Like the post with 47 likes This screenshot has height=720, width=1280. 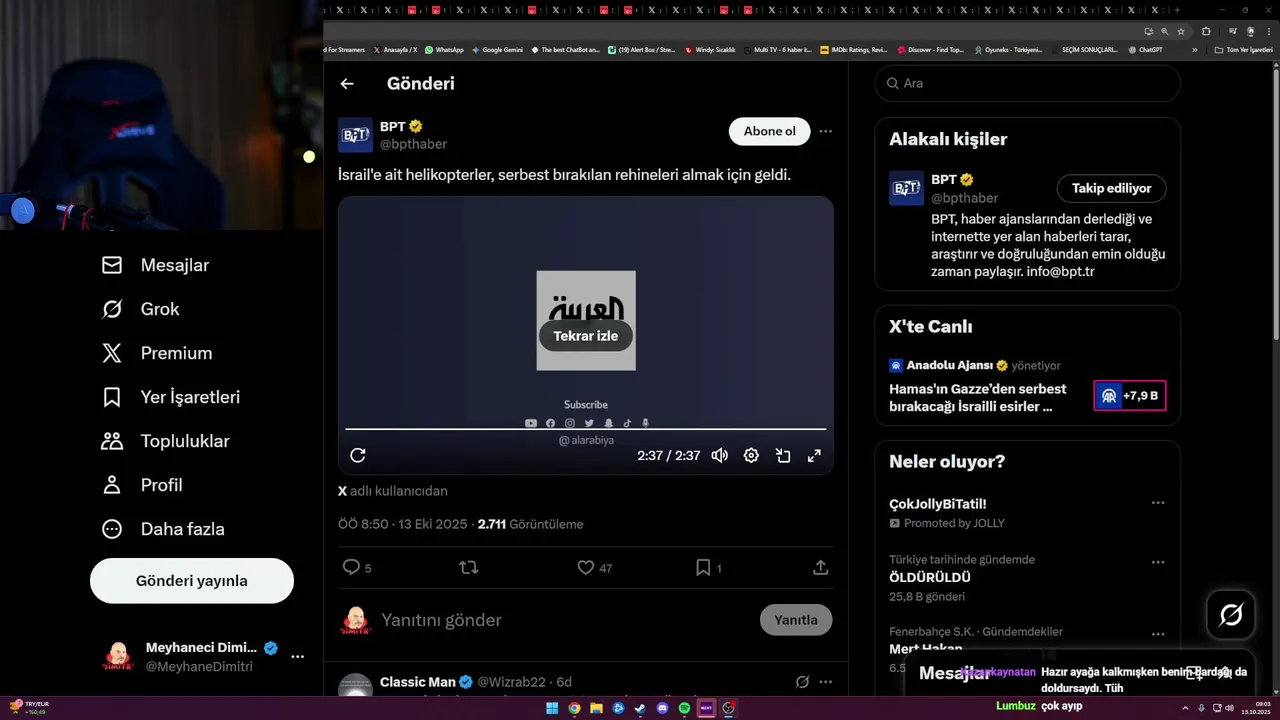click(x=595, y=567)
